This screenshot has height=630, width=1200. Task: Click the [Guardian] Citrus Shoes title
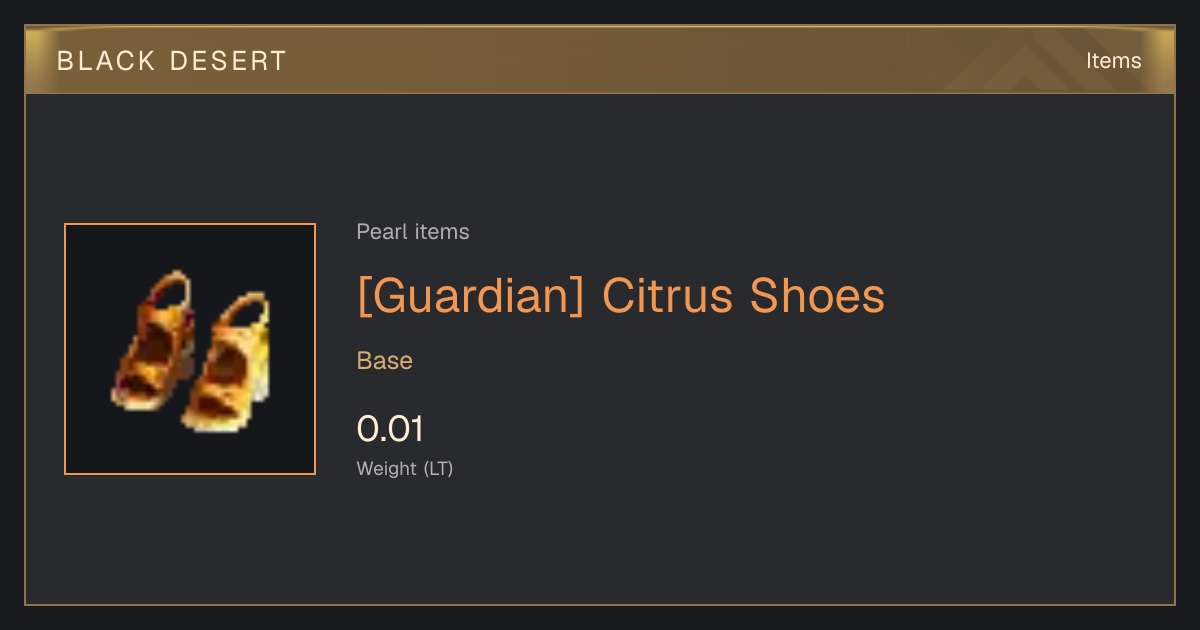[621, 296]
